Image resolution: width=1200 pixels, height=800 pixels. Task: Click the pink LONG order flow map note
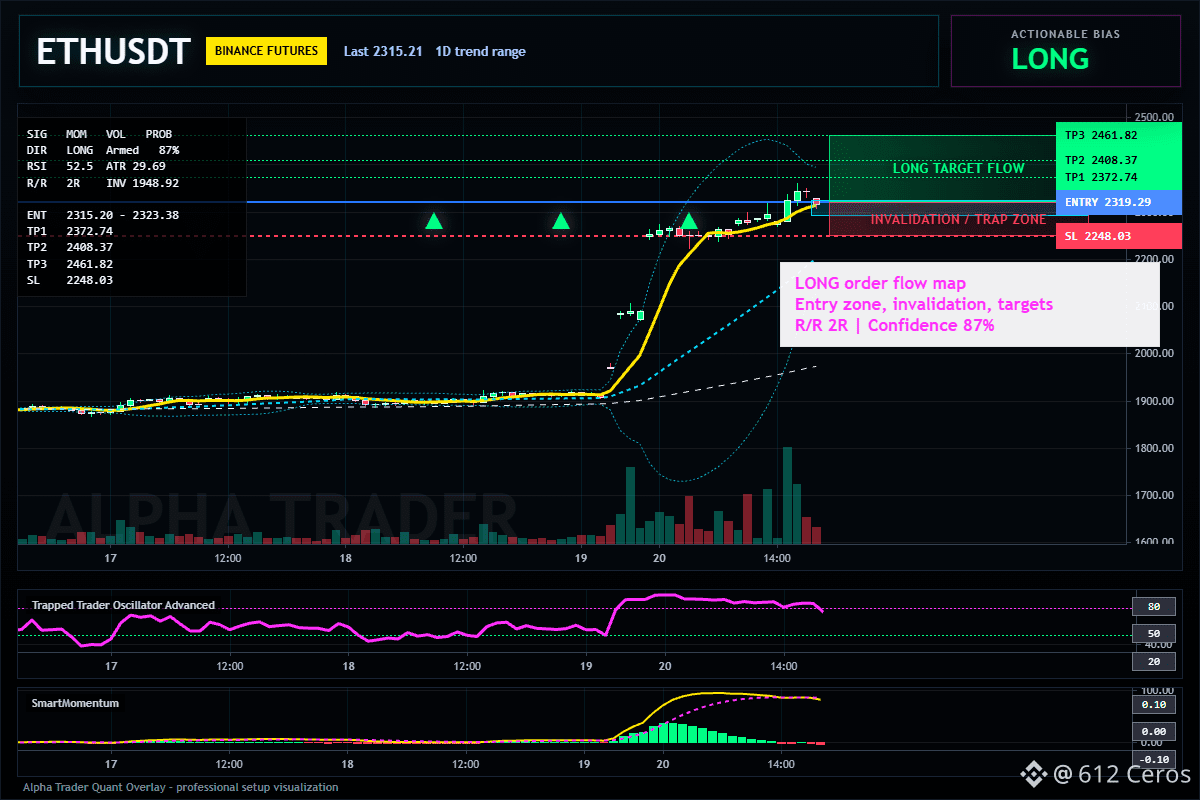pyautogui.click(x=969, y=304)
